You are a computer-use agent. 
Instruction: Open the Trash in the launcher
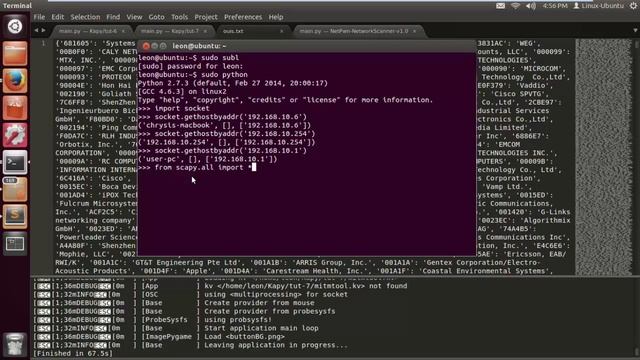[15, 345]
